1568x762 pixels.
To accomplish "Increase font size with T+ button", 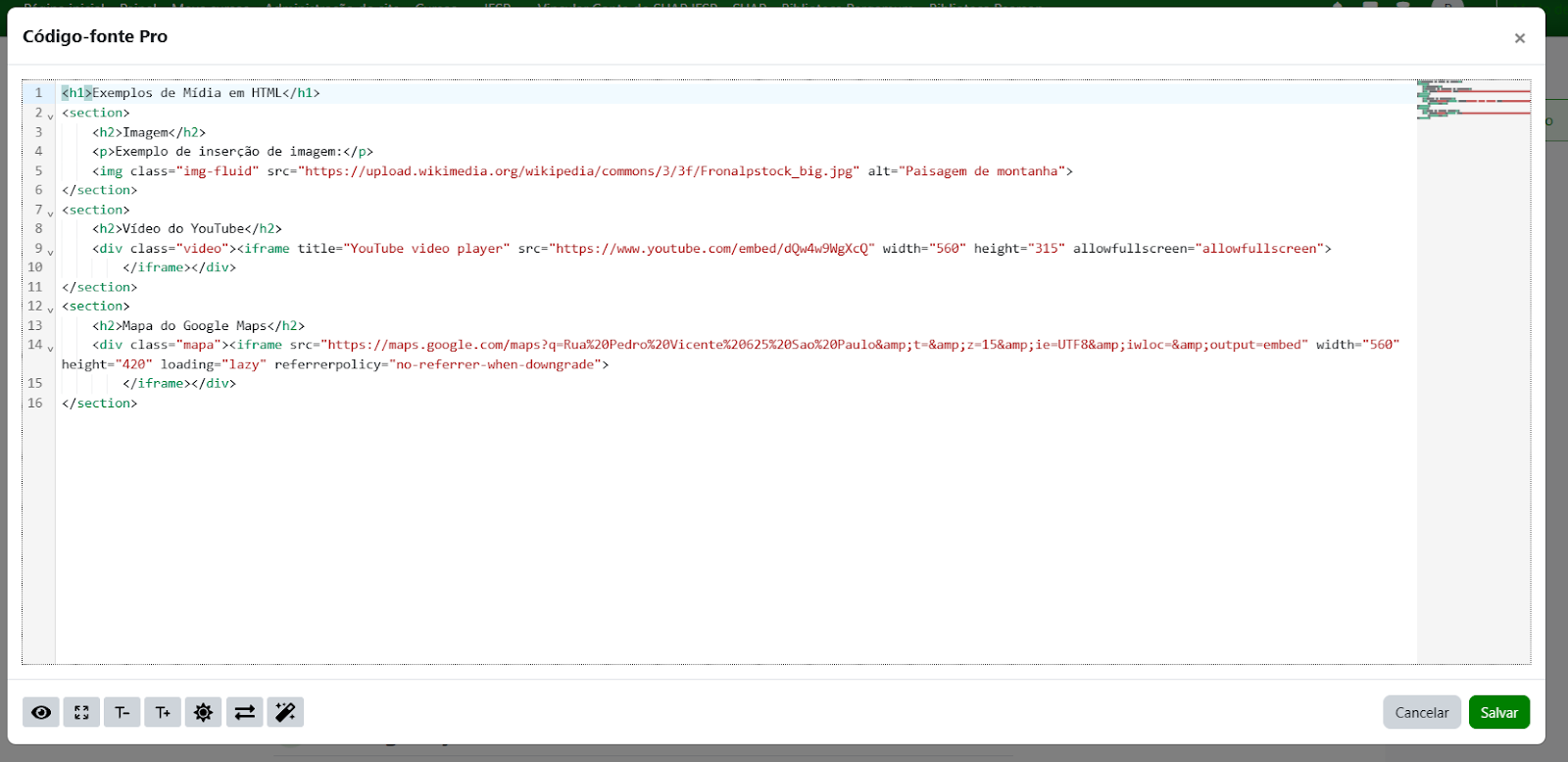I will tap(163, 712).
